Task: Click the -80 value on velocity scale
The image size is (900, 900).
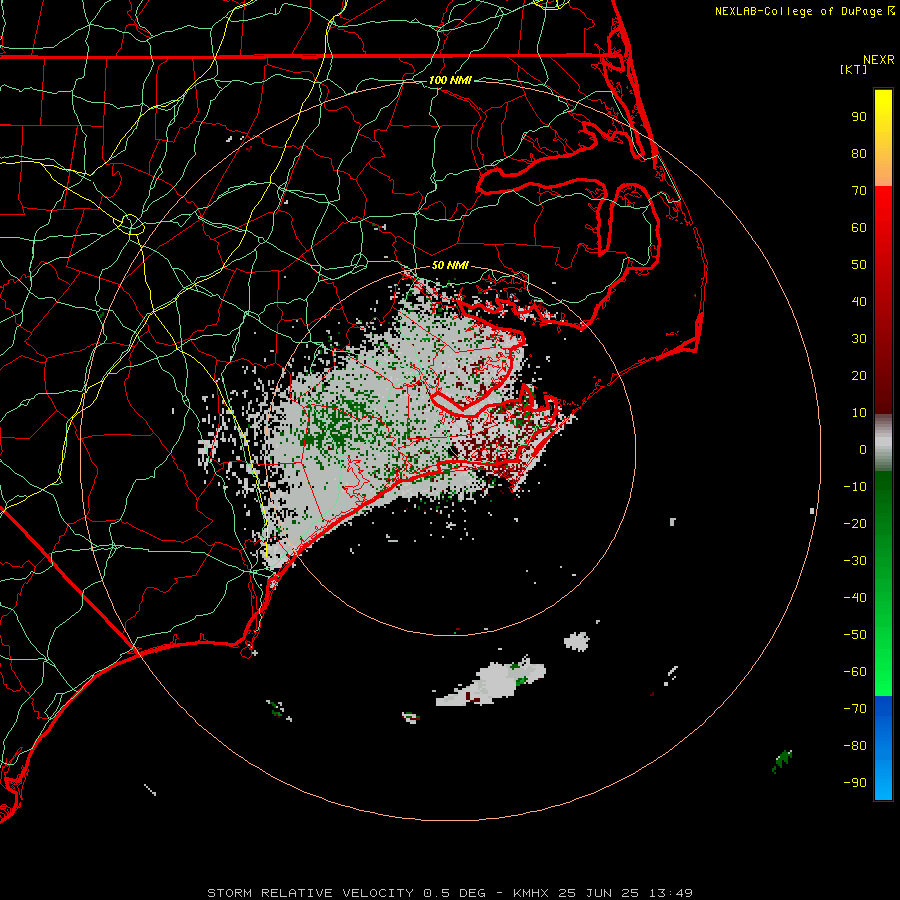Action: coord(855,746)
